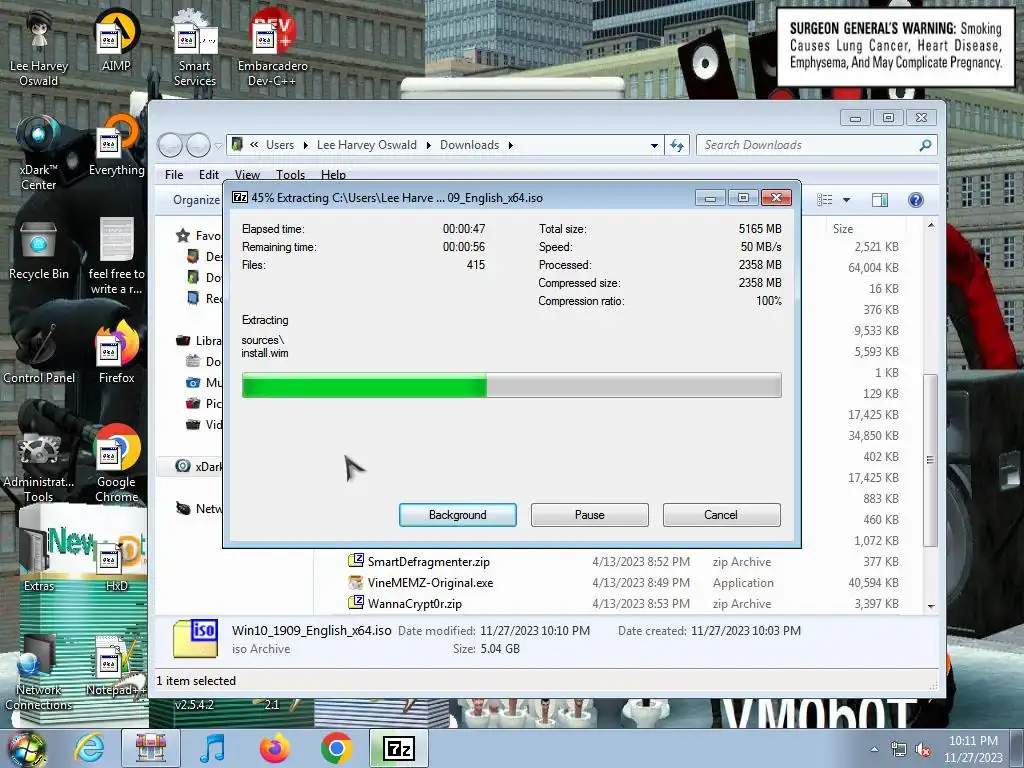1024x768 pixels.
Task: Click the ISO file thumbnail in details pane
Action: coord(195,638)
